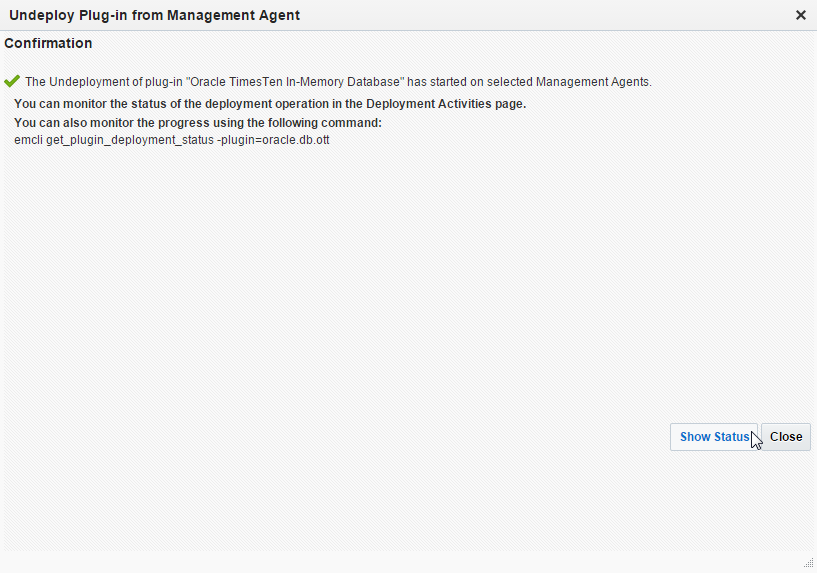Click 'You can also monitor the progress' line

tap(198, 123)
